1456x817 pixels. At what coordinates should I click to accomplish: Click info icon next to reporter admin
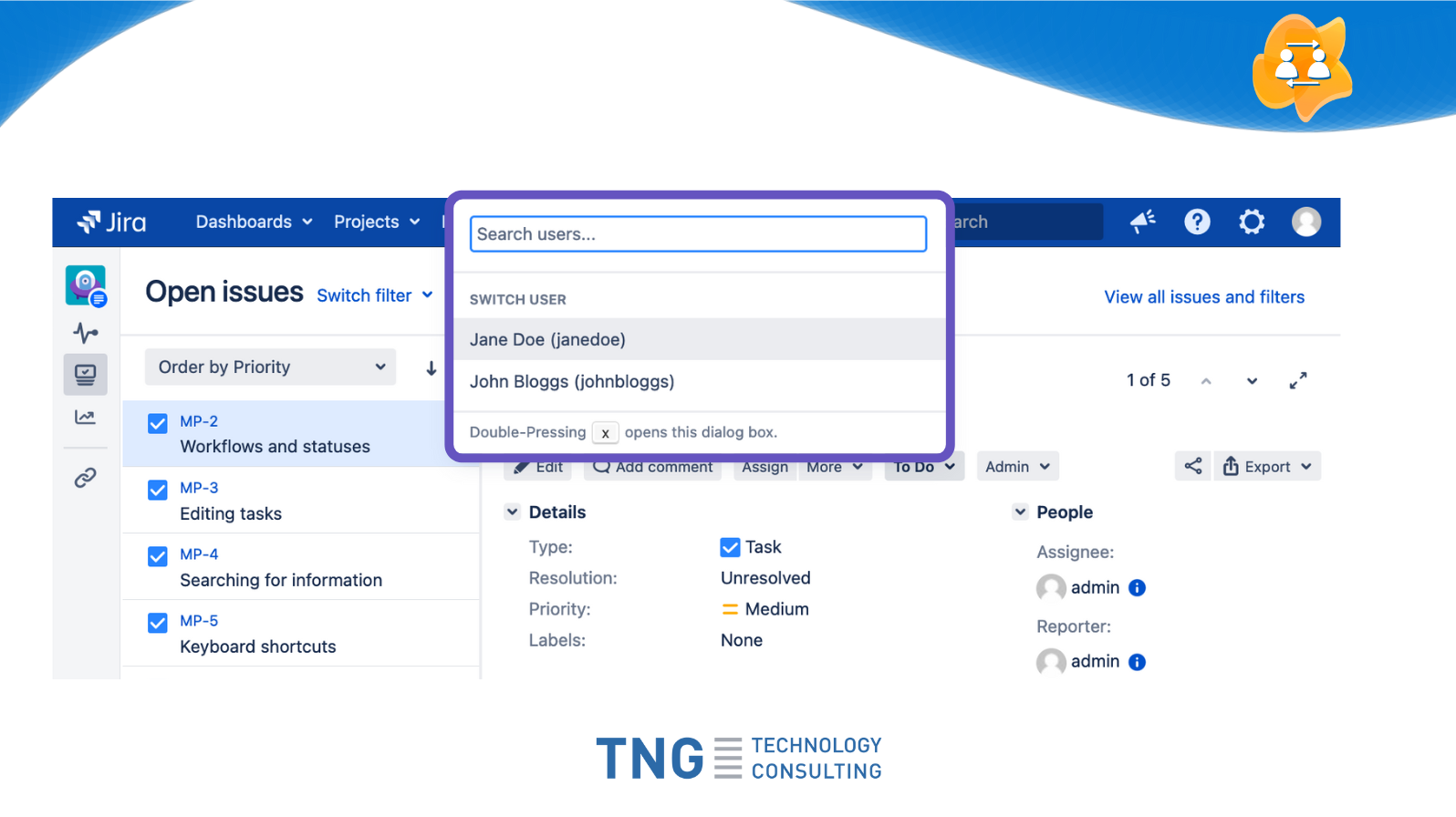[x=1137, y=662]
